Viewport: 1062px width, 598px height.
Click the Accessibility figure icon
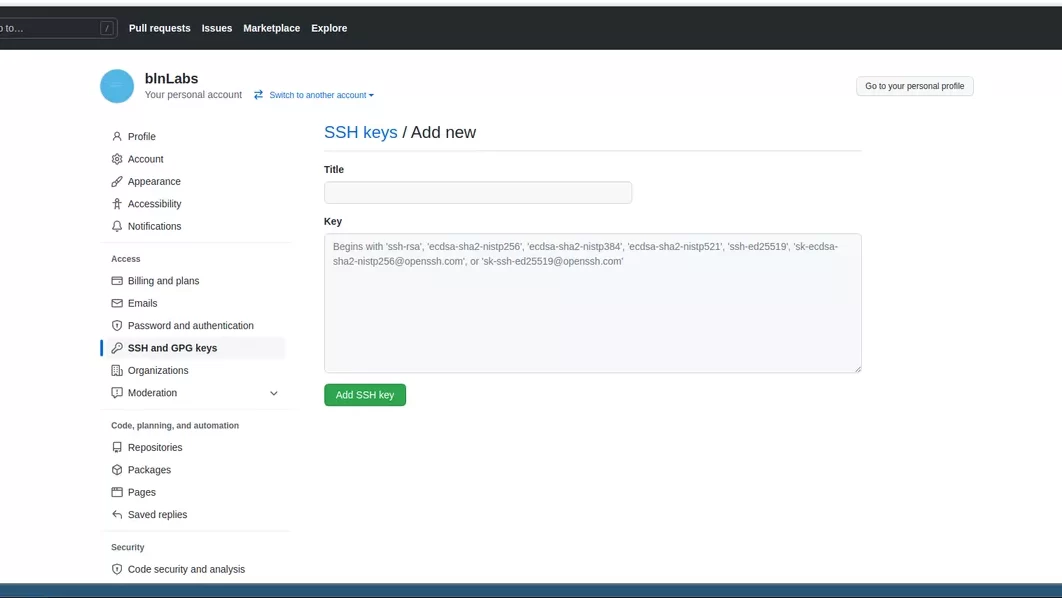tap(116, 203)
